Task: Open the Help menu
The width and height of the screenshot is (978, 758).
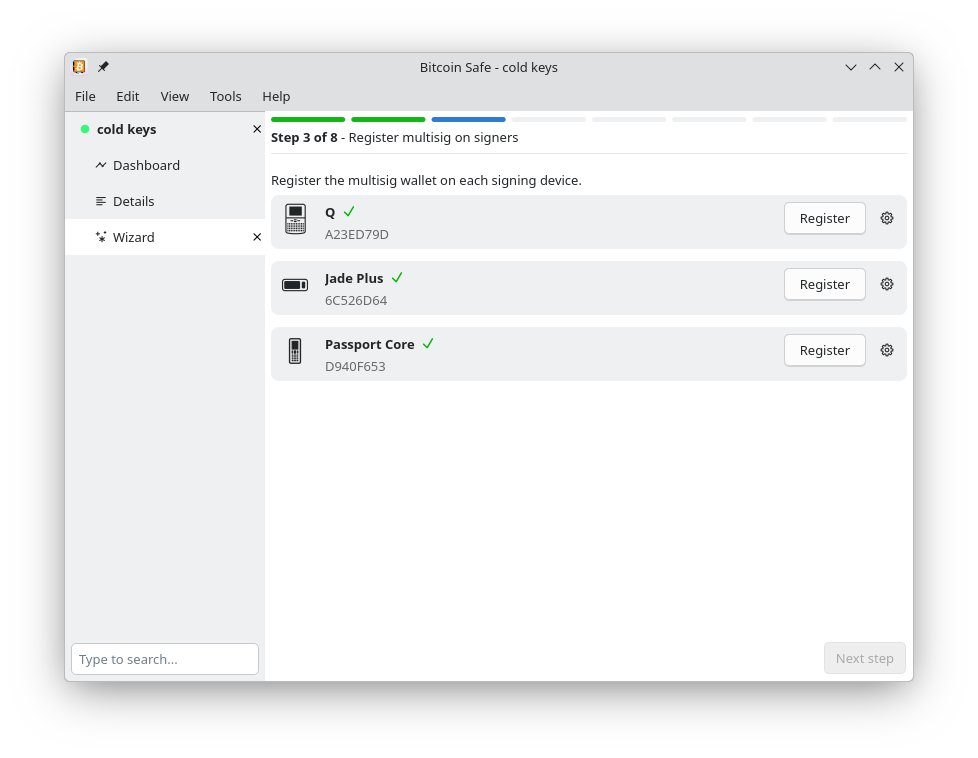Action: click(x=276, y=97)
